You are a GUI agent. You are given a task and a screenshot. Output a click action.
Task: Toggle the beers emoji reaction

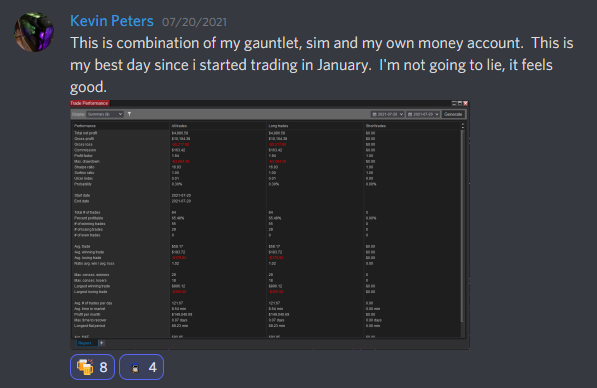tap(93, 367)
